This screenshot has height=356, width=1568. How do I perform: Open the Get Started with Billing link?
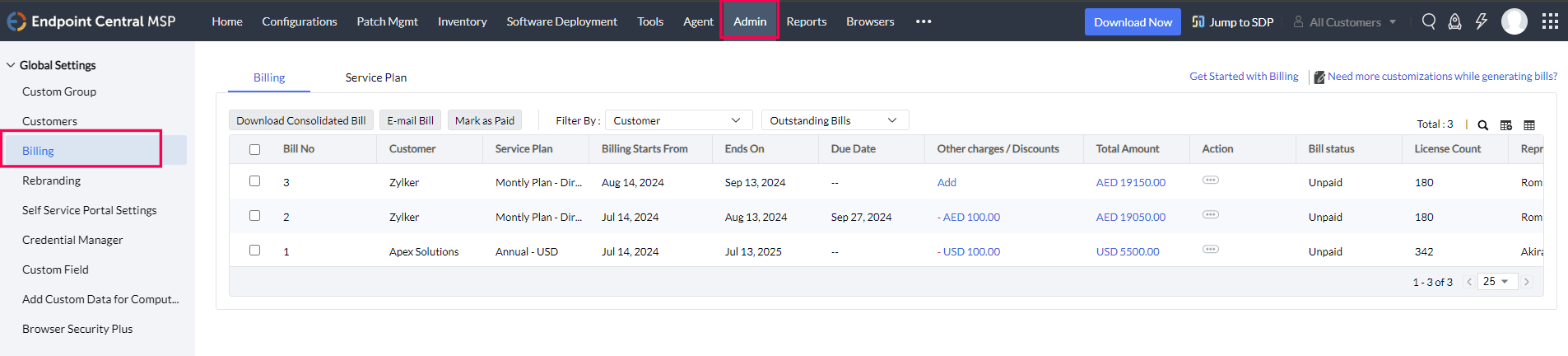coord(1244,77)
